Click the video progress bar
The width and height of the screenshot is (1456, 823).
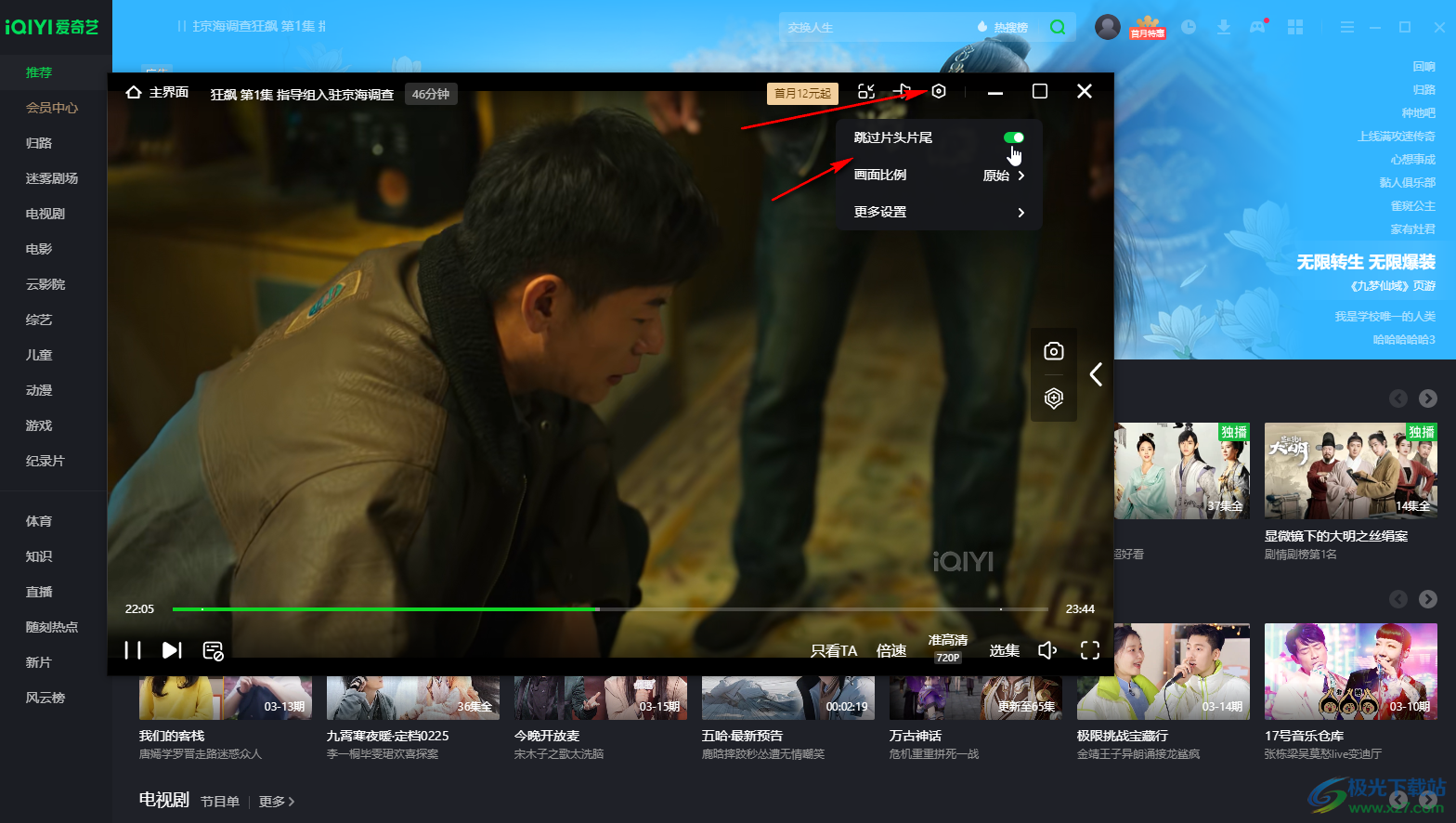click(x=610, y=609)
